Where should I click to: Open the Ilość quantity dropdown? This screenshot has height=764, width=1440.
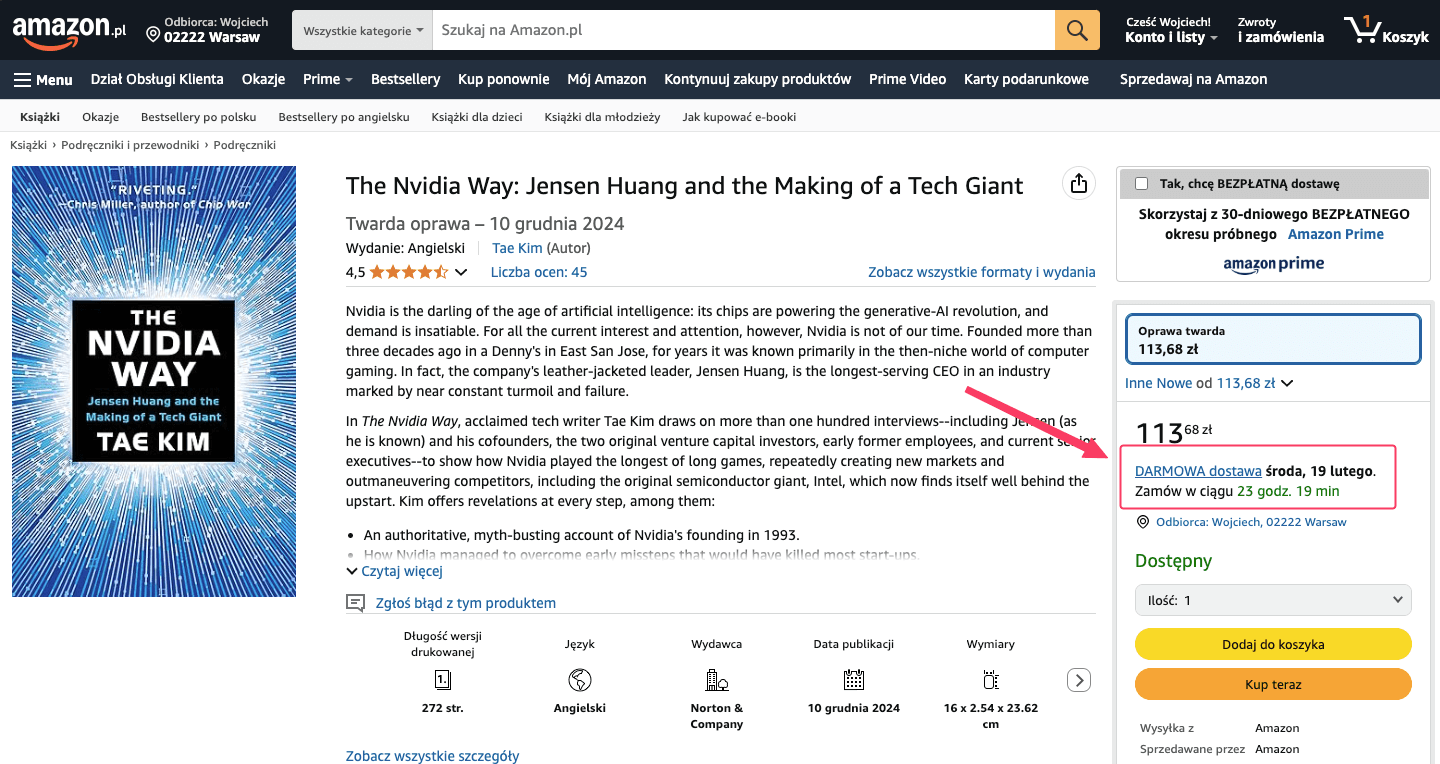[1272, 600]
